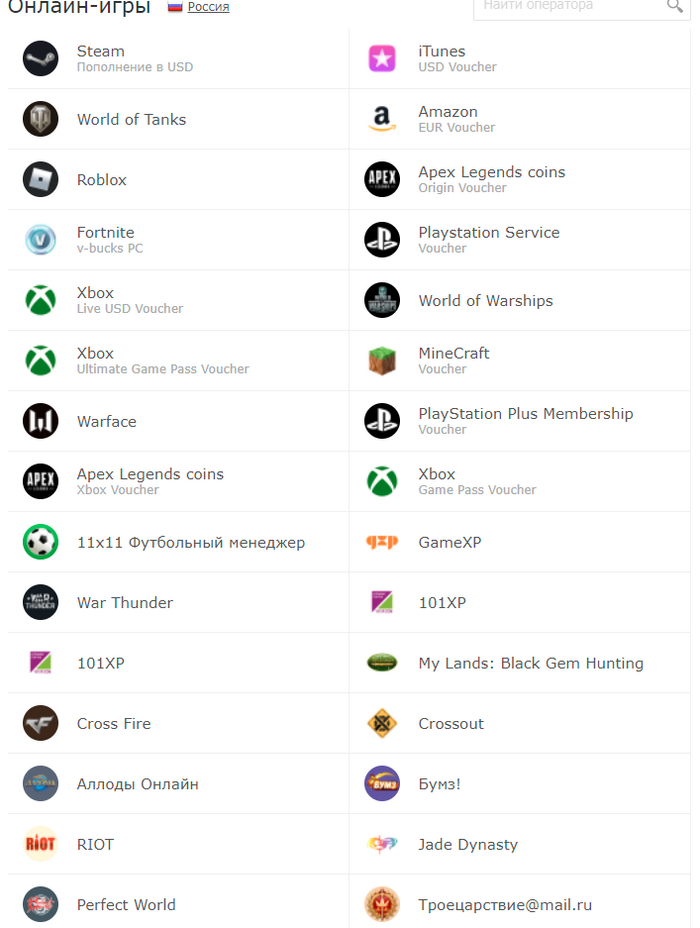This screenshot has height=928, width=700.
Task: Click the War Thunder icon
Action: pyautogui.click(x=41, y=602)
